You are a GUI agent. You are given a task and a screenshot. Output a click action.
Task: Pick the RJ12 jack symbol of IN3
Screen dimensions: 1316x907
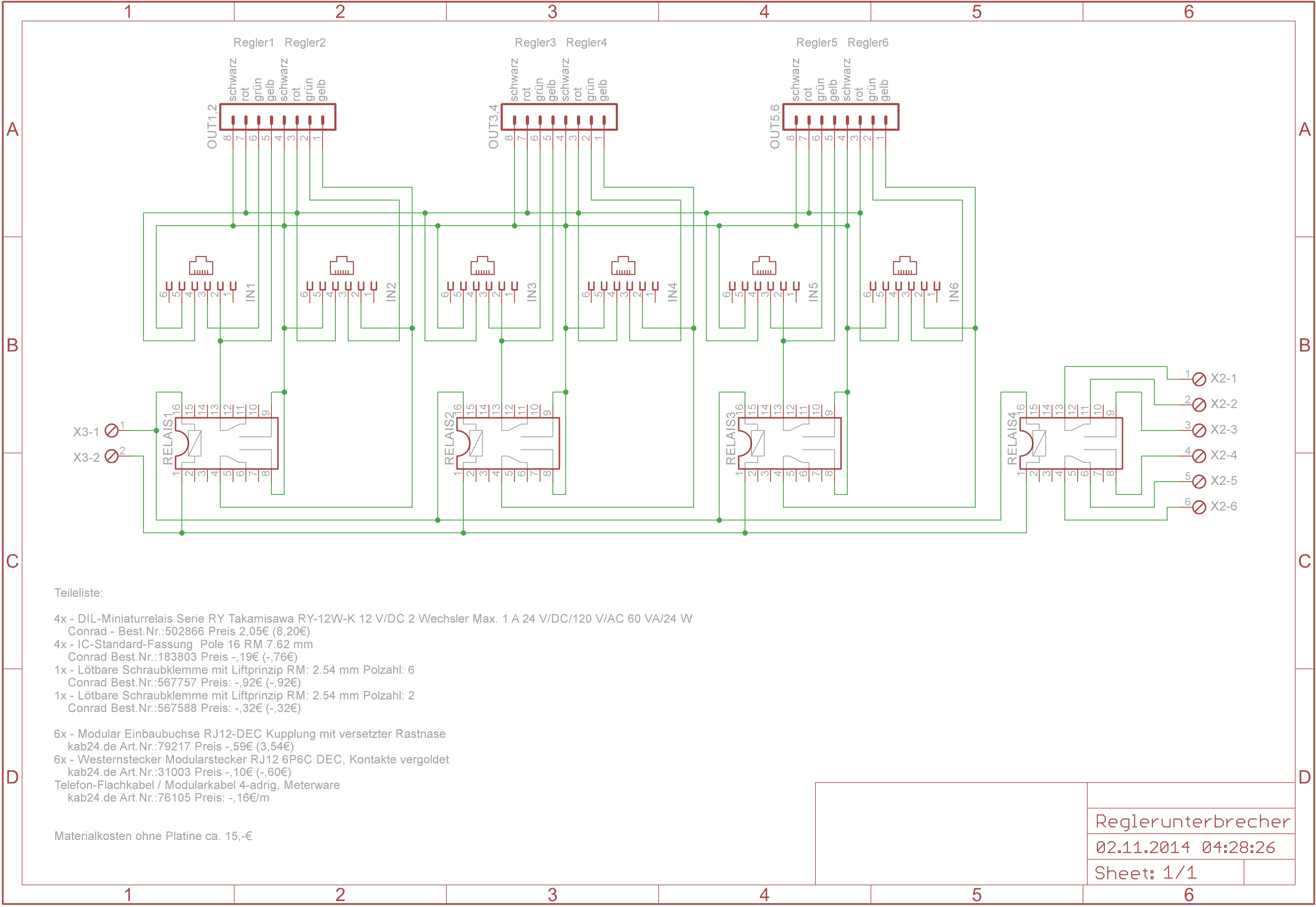point(482,265)
